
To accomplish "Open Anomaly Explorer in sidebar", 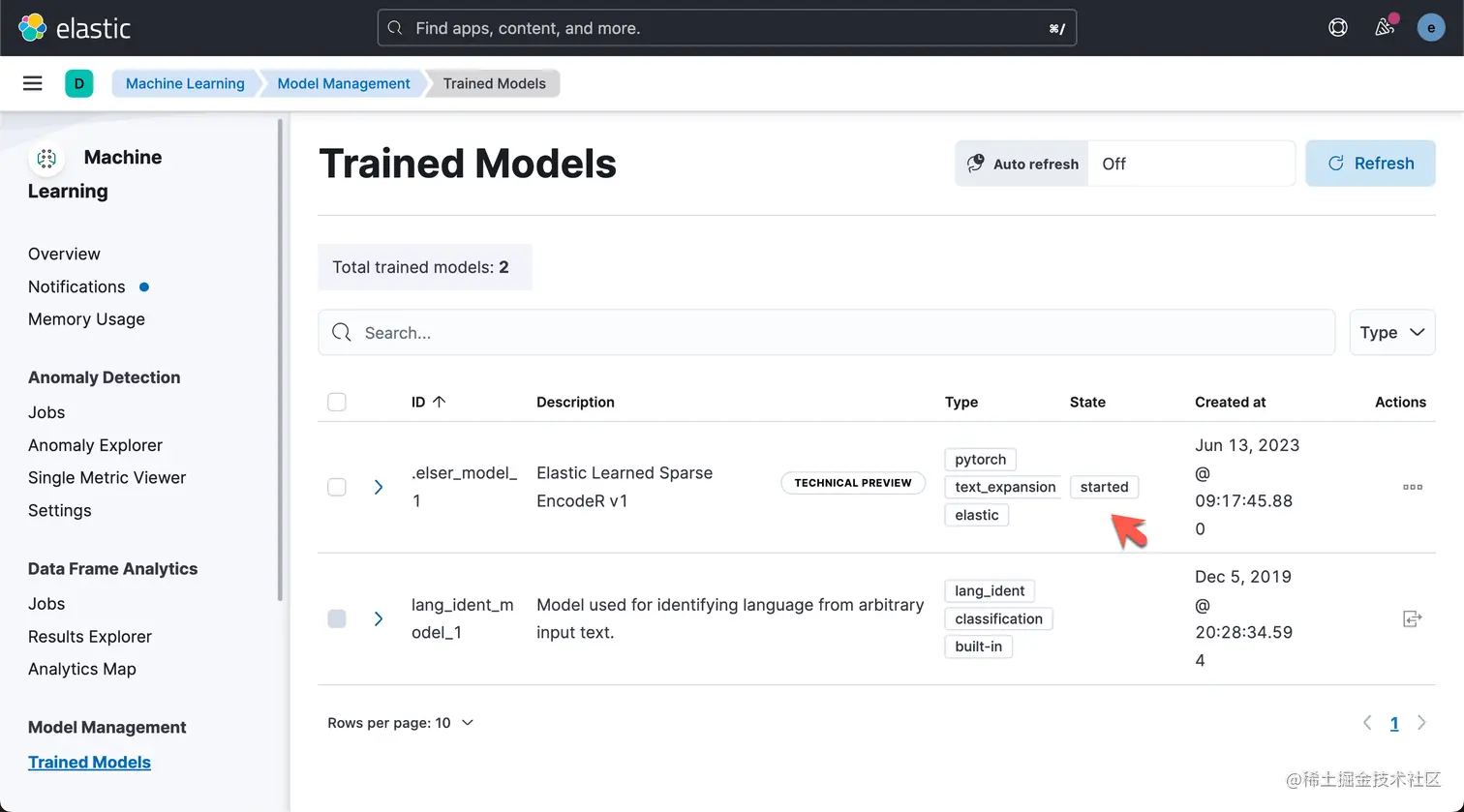I will 95,445.
